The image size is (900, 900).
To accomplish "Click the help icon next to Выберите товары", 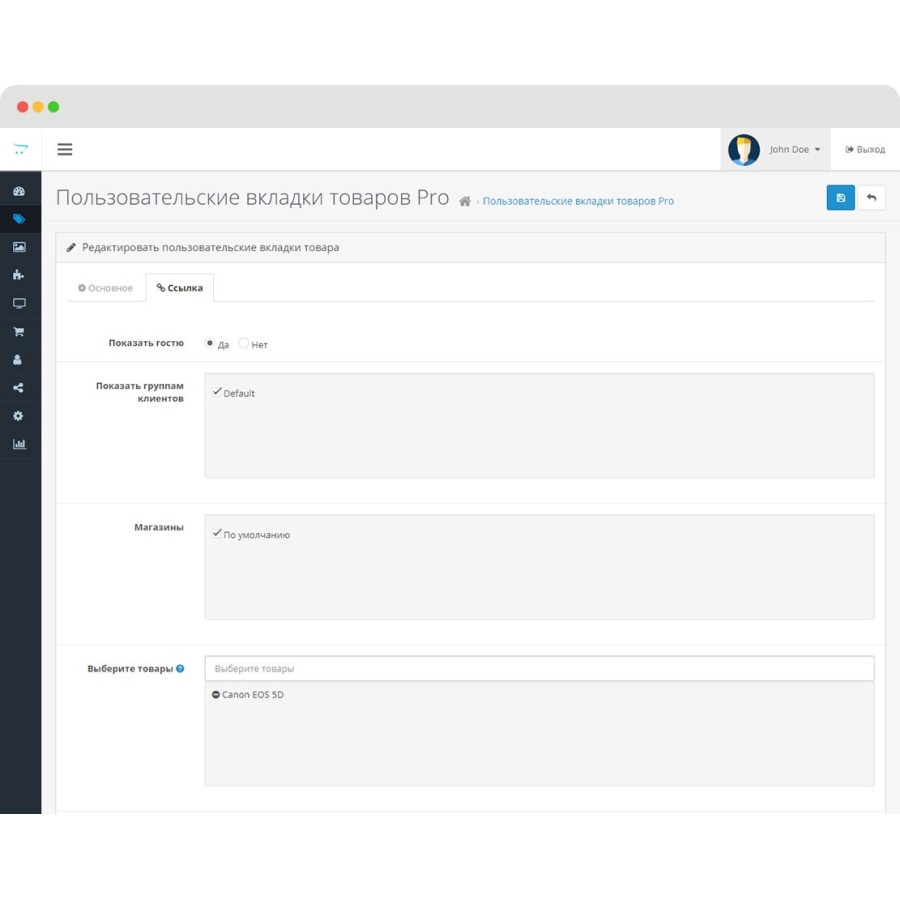I will (x=180, y=668).
